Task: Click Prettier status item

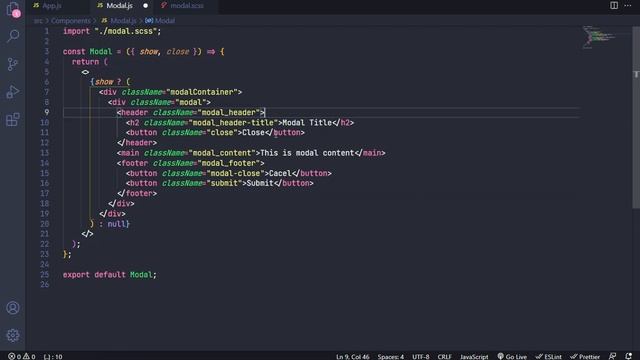Action: coord(585,356)
